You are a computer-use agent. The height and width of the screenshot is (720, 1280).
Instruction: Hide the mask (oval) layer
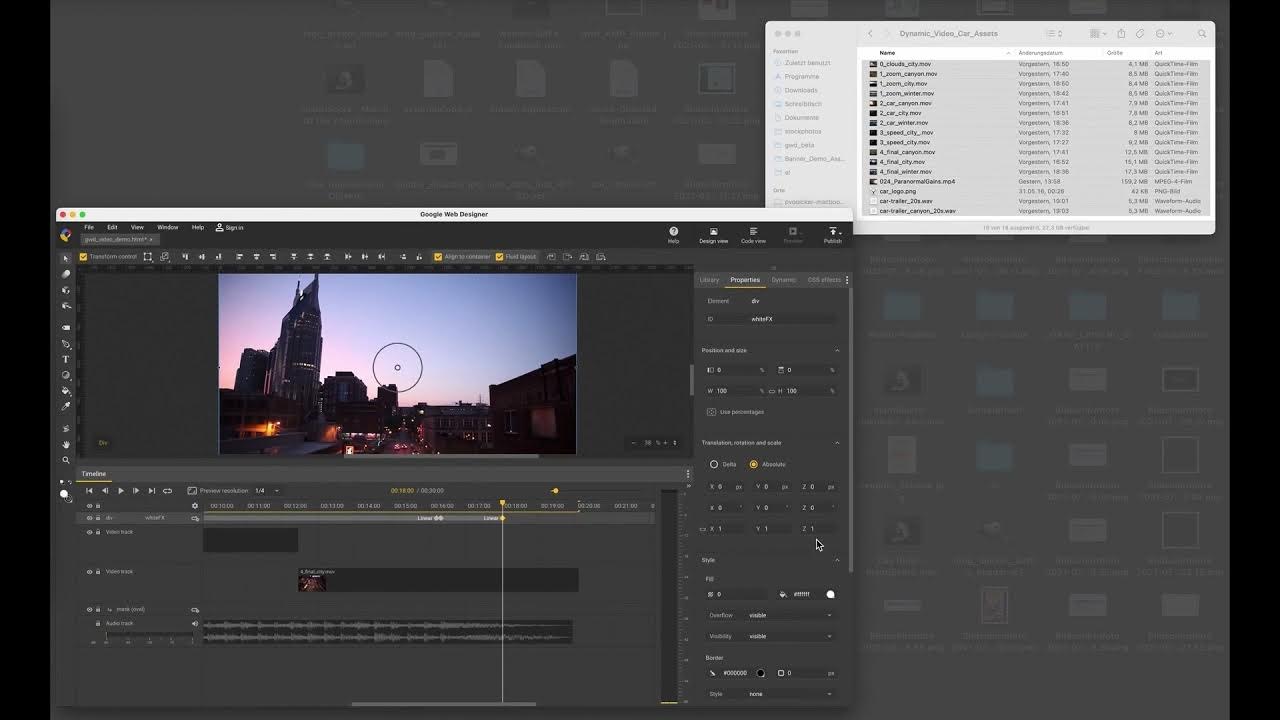pos(89,609)
